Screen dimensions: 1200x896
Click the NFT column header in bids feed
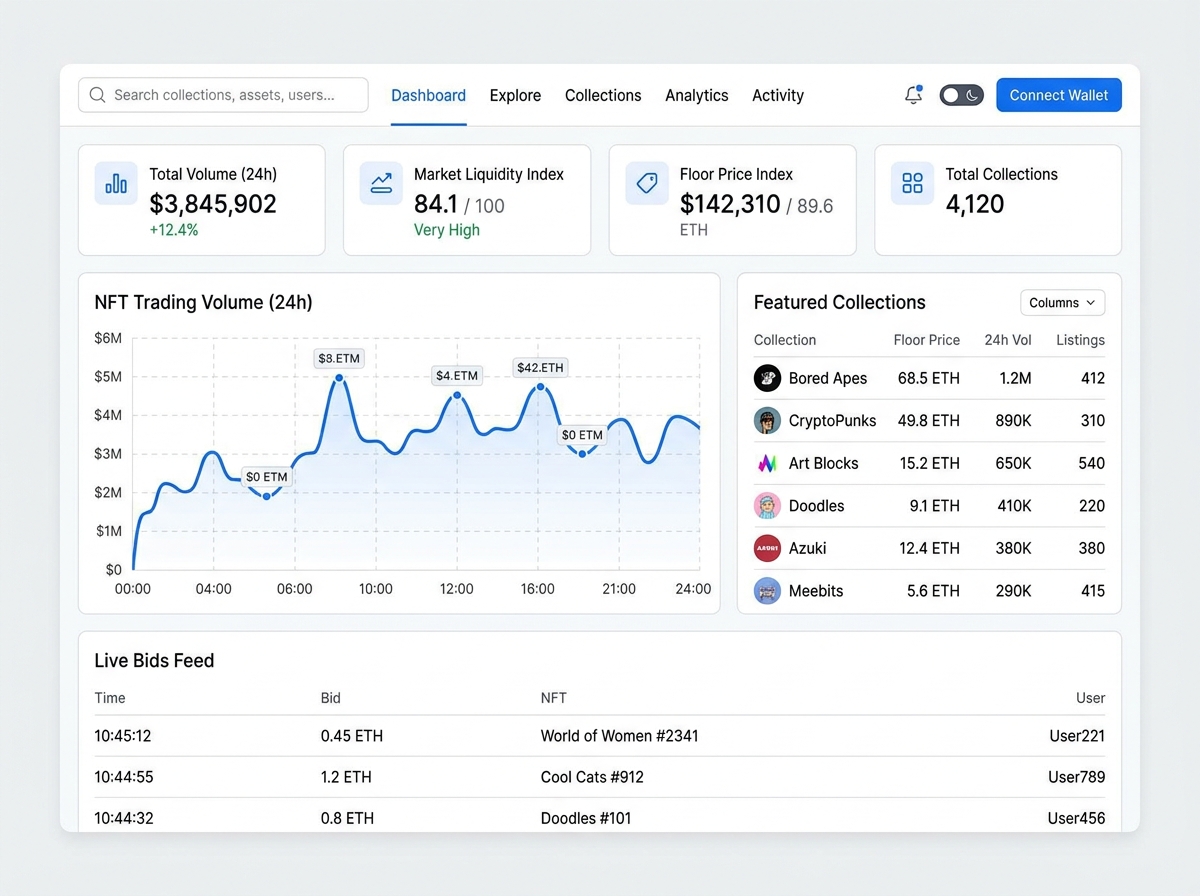click(x=553, y=698)
